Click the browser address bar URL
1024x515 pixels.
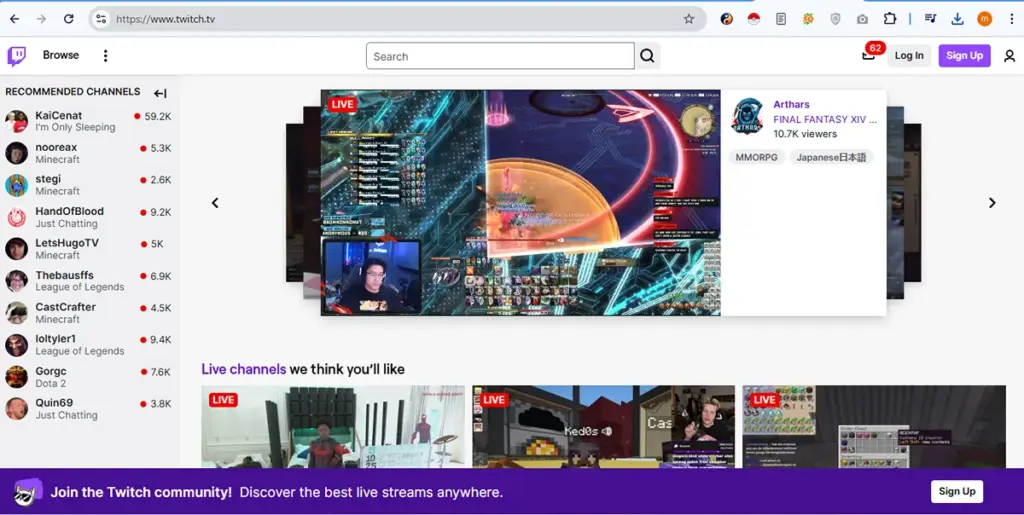click(165, 19)
